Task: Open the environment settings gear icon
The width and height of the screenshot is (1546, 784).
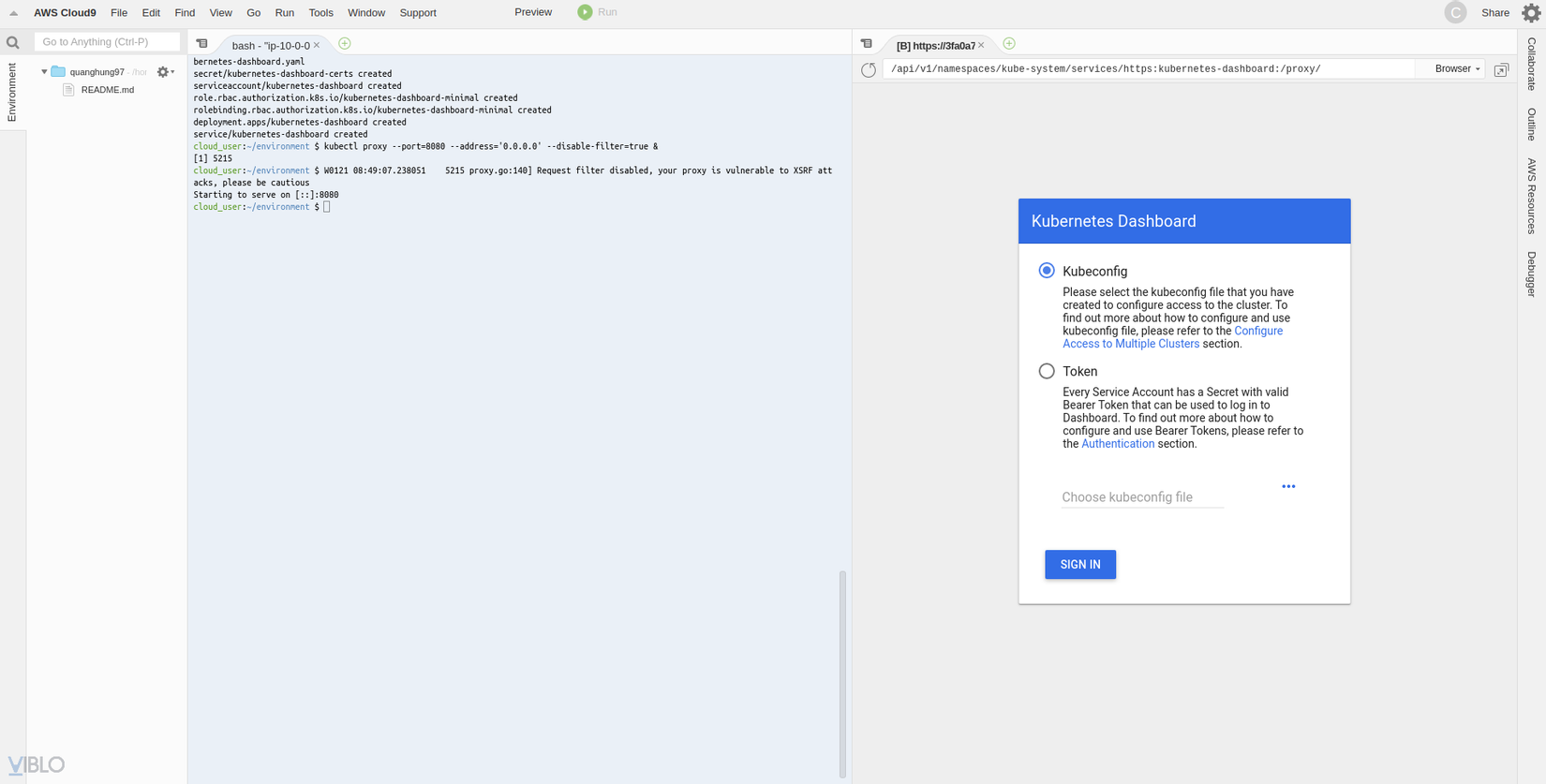Action: click(164, 72)
